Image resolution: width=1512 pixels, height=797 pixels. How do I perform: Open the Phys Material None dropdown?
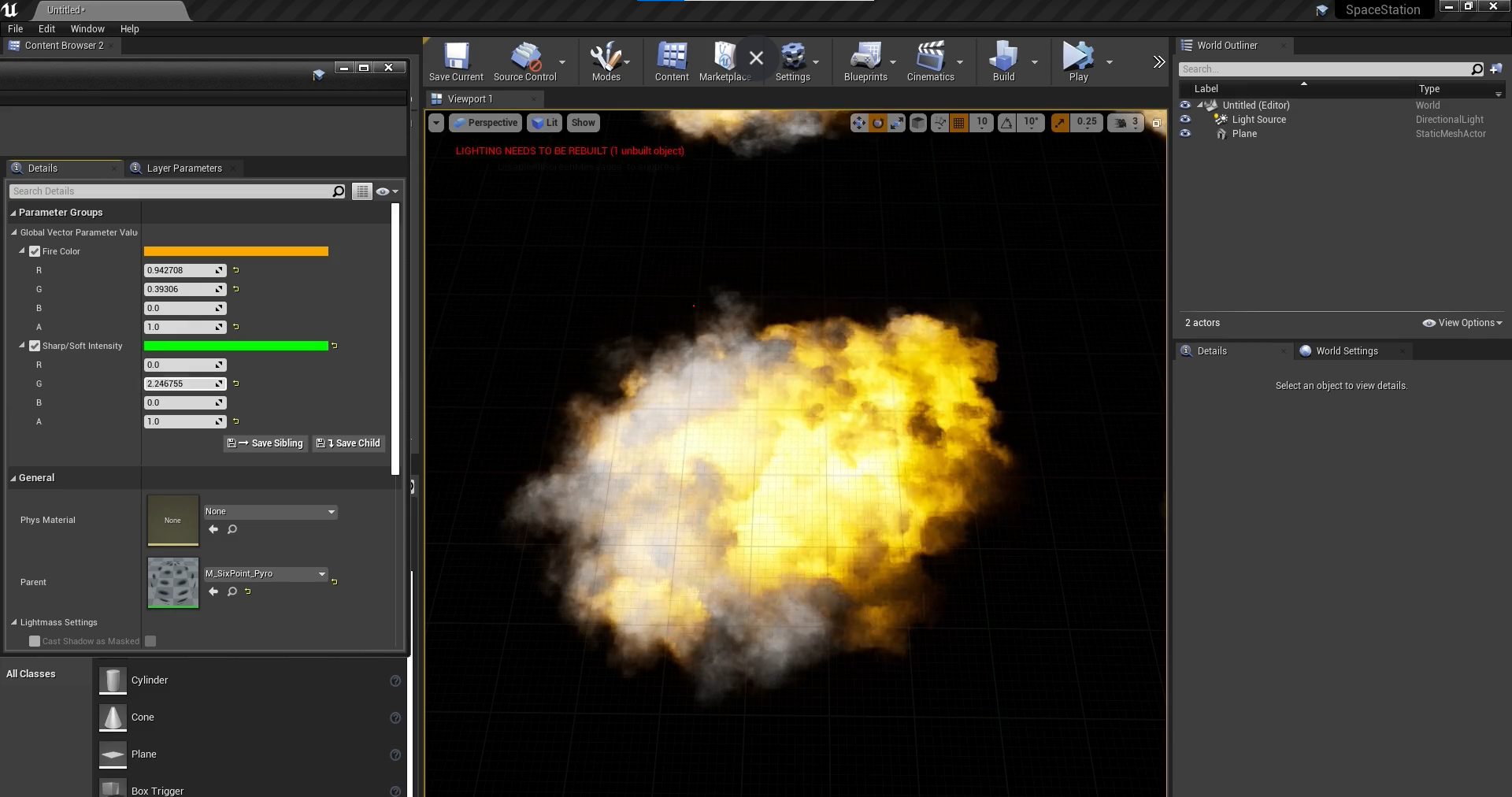pos(270,512)
